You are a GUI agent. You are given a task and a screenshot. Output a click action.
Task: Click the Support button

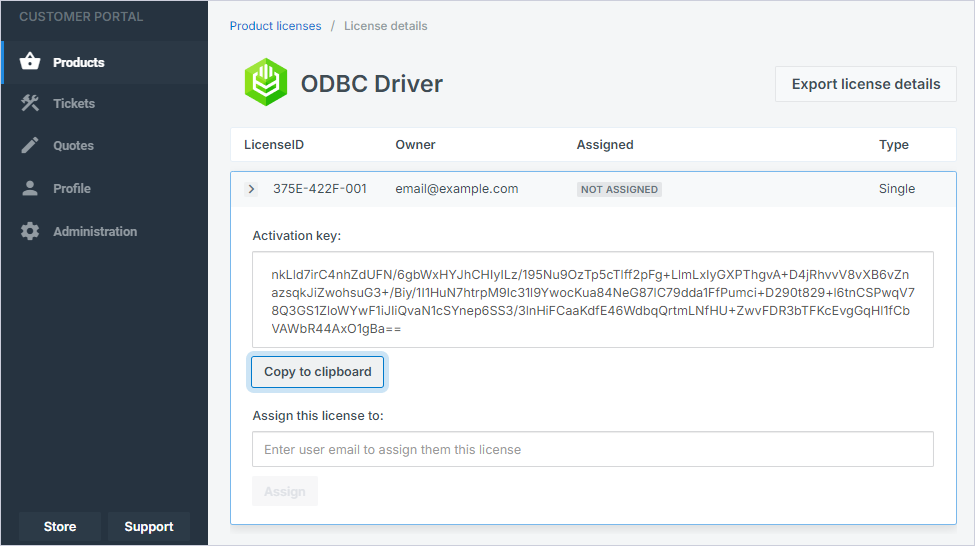coord(149,527)
